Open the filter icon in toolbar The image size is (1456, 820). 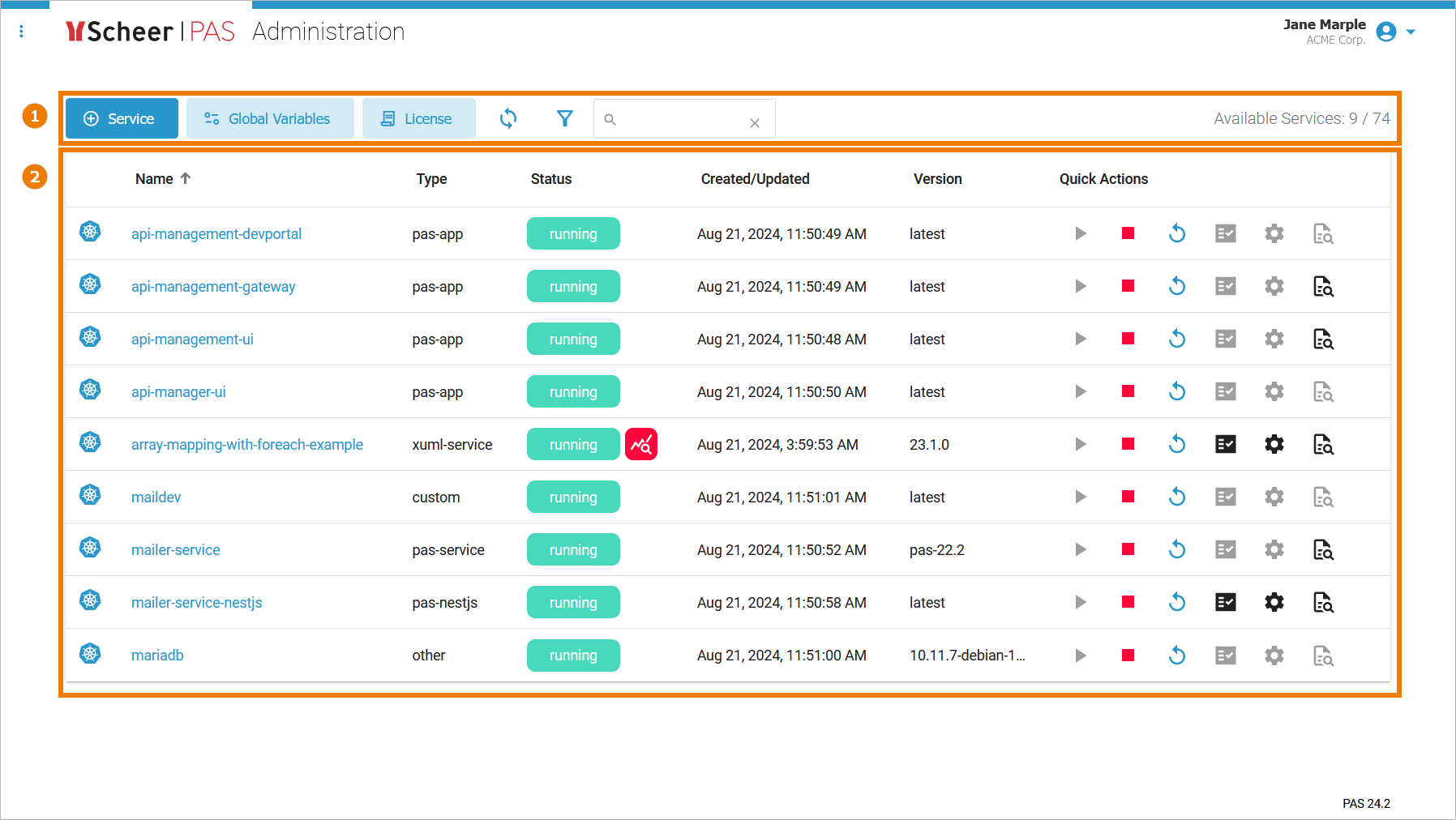coord(565,119)
